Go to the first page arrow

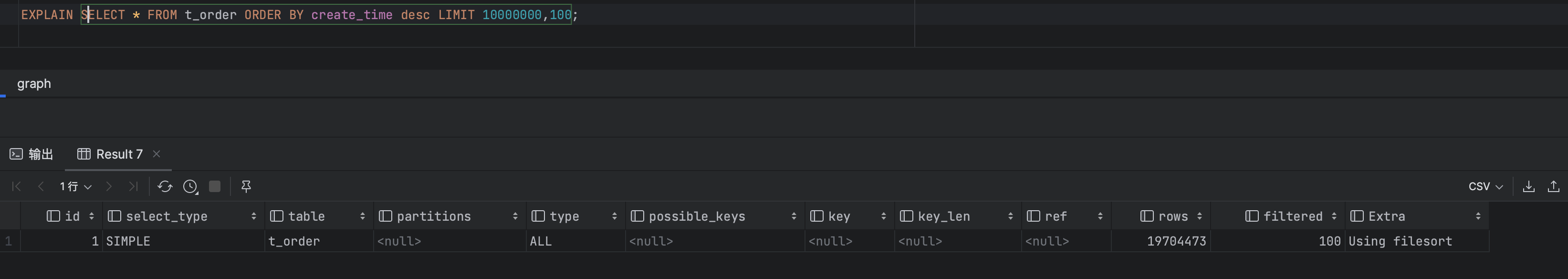pyautogui.click(x=16, y=186)
